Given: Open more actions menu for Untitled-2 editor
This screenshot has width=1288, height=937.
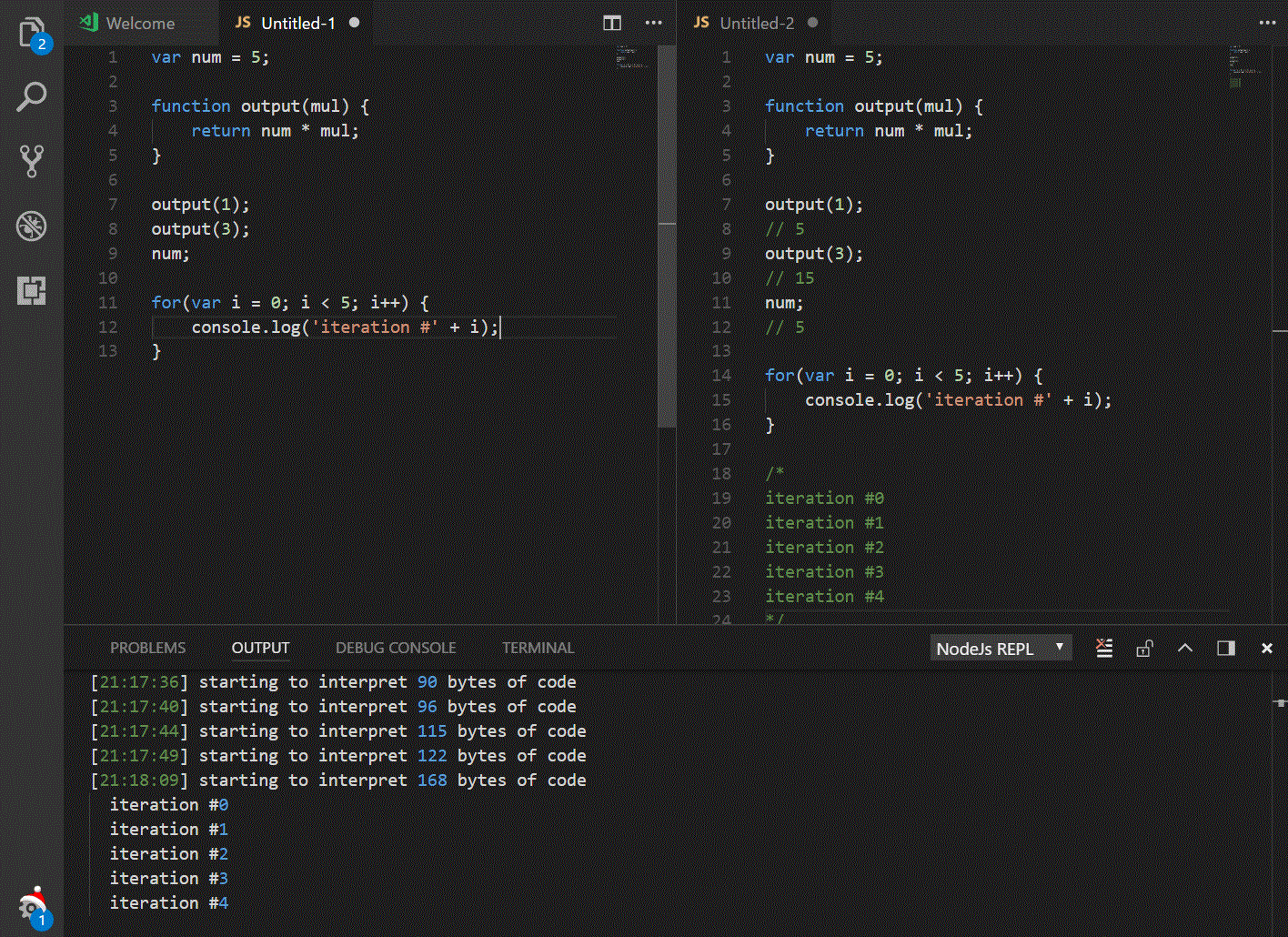Looking at the screenshot, I should 1267,23.
